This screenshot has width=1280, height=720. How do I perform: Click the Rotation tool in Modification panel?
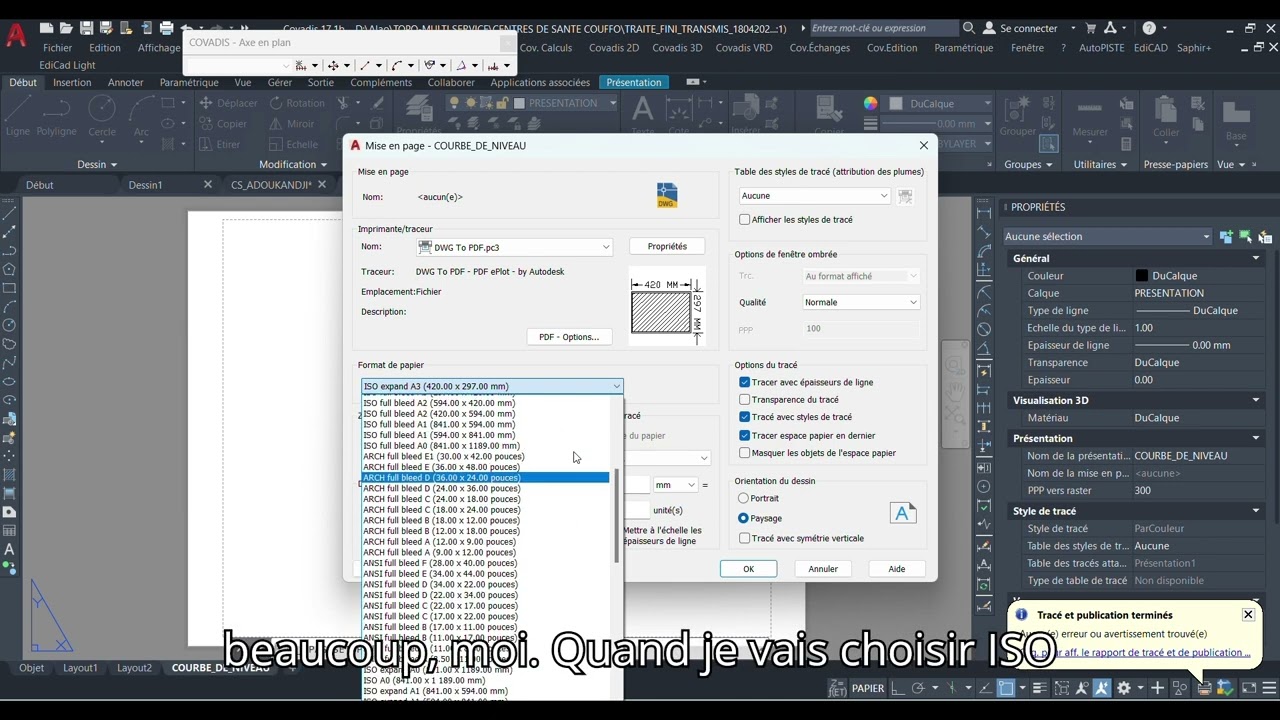(x=295, y=103)
